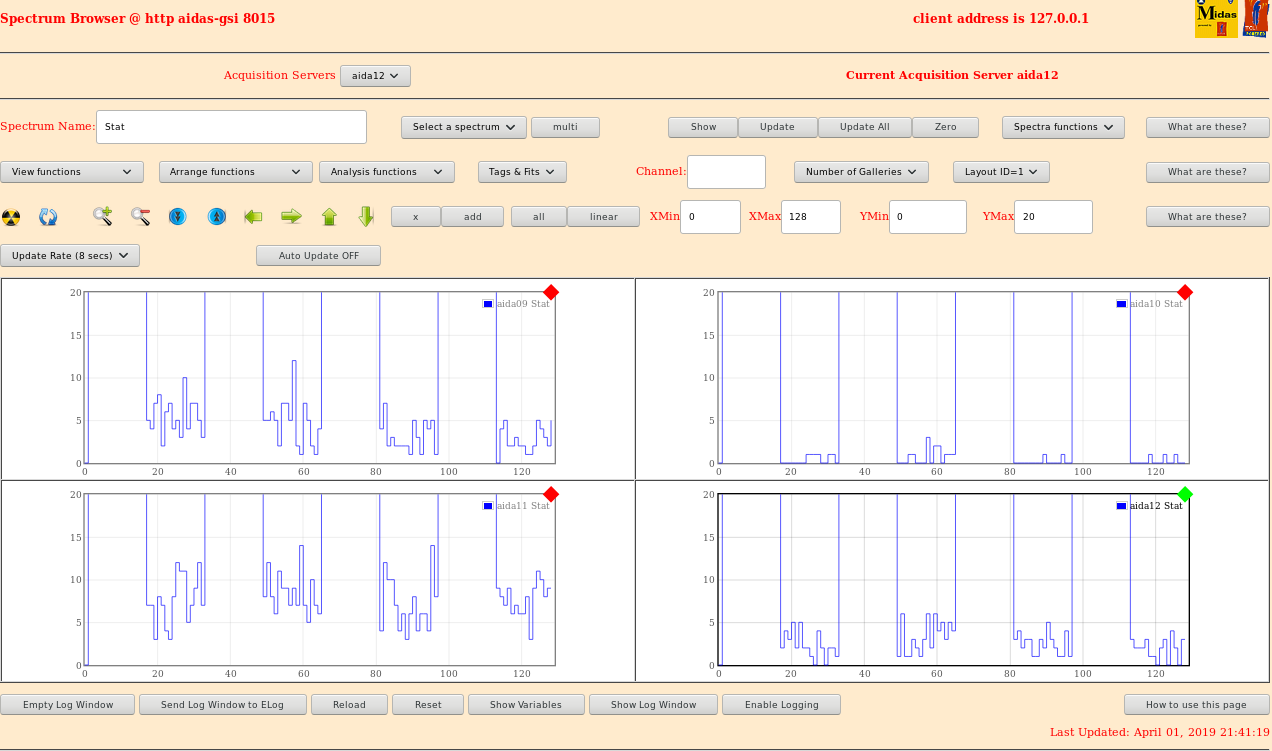This screenshot has height=751, width=1272.
Task: Click the zoom out magnifier icon
Action: point(140,216)
